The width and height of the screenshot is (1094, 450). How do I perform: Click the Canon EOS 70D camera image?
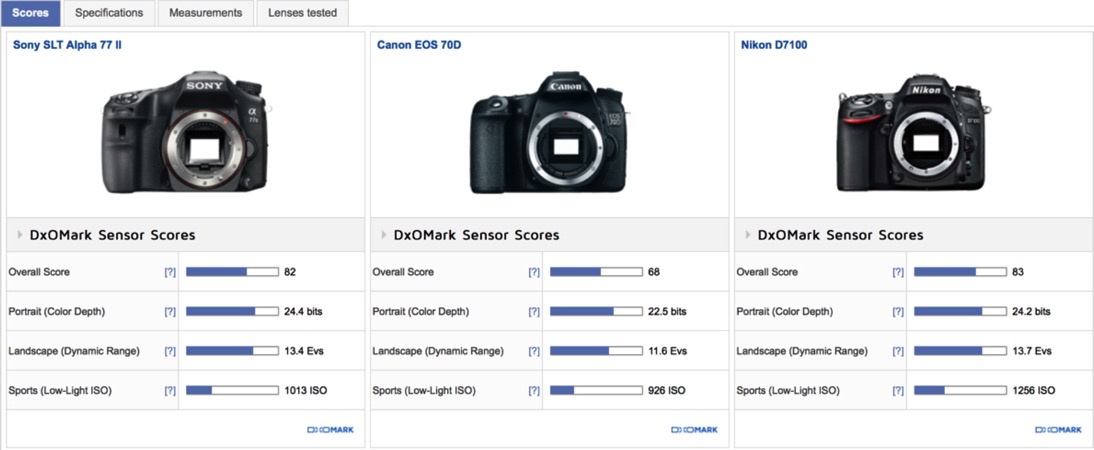(548, 133)
